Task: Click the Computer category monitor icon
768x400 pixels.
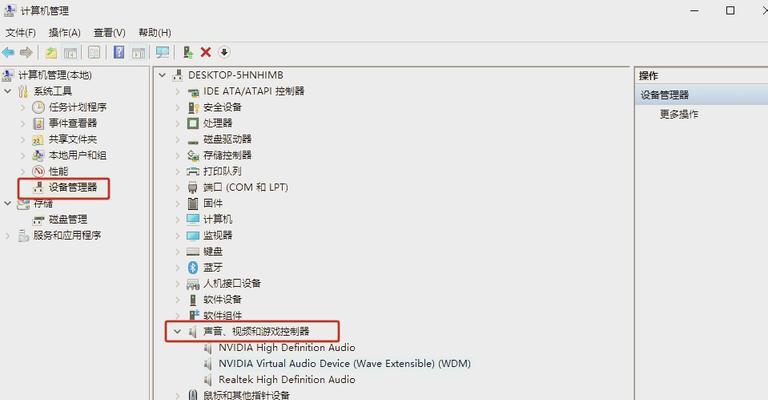Action: (x=193, y=219)
